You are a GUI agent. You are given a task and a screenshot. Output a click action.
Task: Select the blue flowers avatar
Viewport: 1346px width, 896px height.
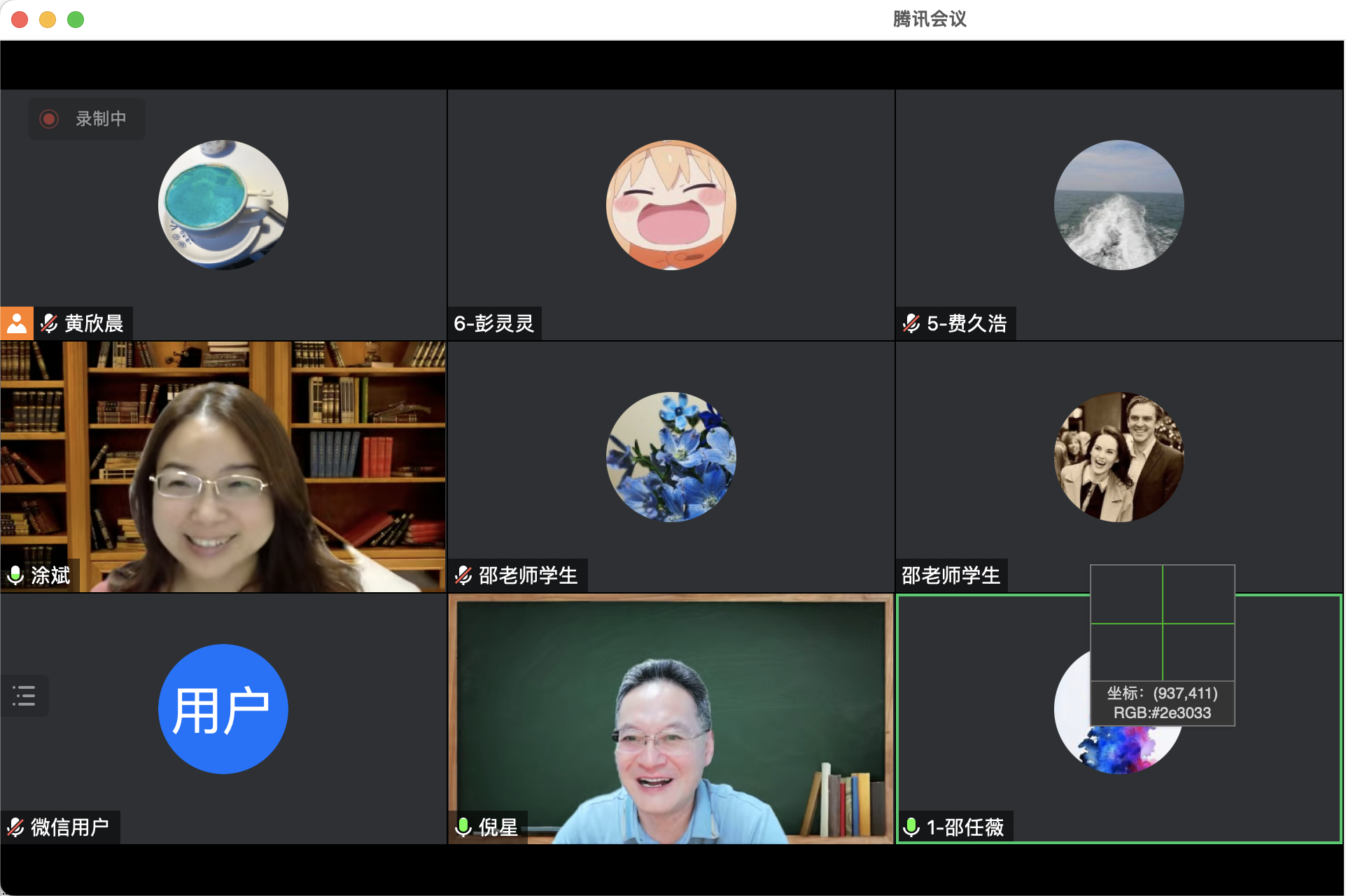tap(671, 456)
